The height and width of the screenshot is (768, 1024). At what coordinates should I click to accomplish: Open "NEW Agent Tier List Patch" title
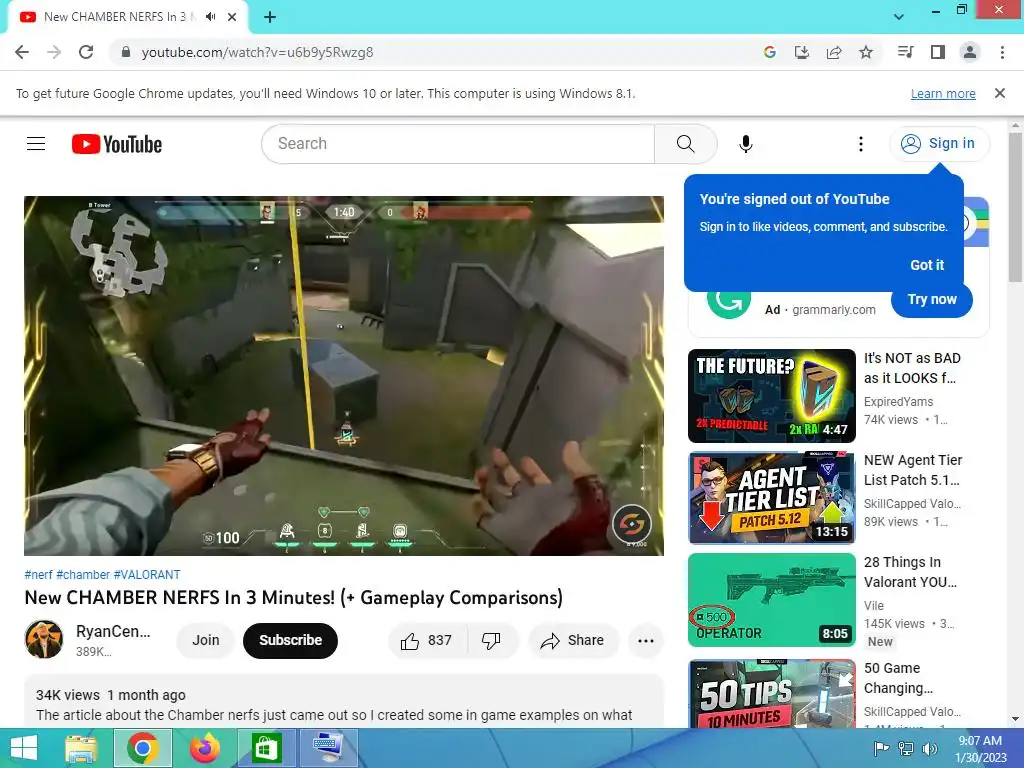pyautogui.click(x=913, y=470)
